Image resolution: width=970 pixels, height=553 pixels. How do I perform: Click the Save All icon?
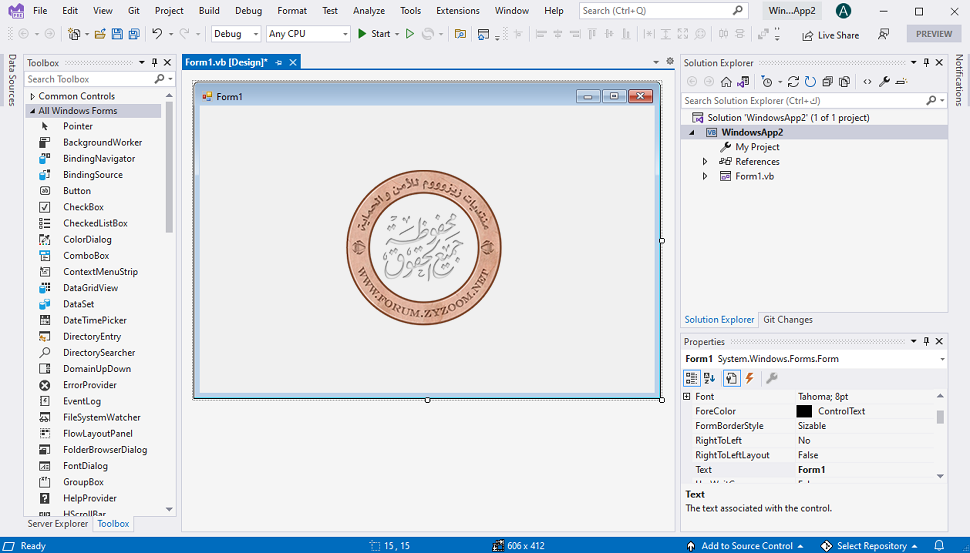134,34
